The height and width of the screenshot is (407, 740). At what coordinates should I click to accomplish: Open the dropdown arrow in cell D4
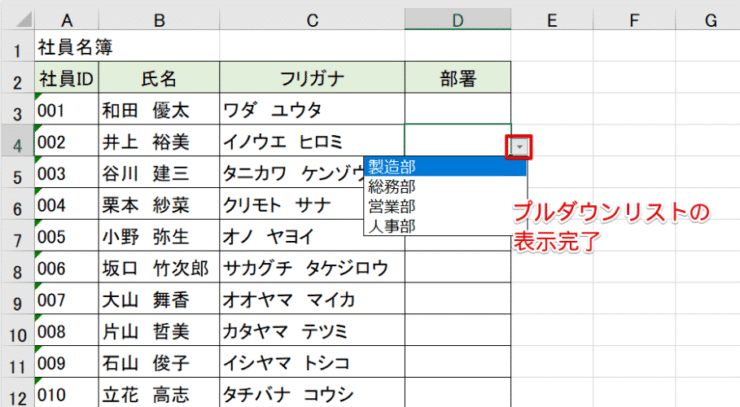[x=519, y=147]
